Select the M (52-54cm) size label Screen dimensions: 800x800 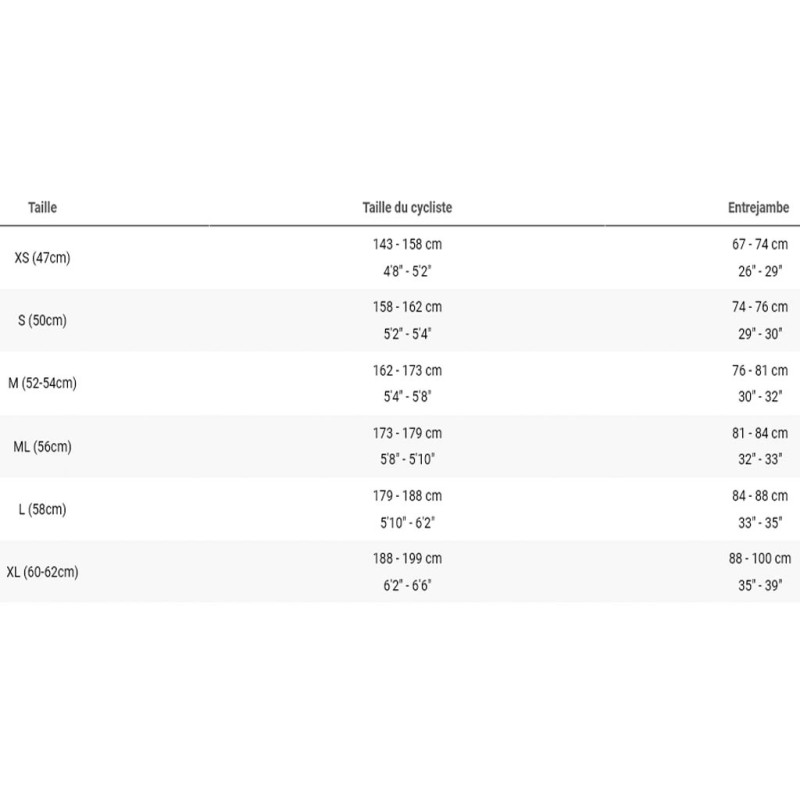(x=42, y=383)
